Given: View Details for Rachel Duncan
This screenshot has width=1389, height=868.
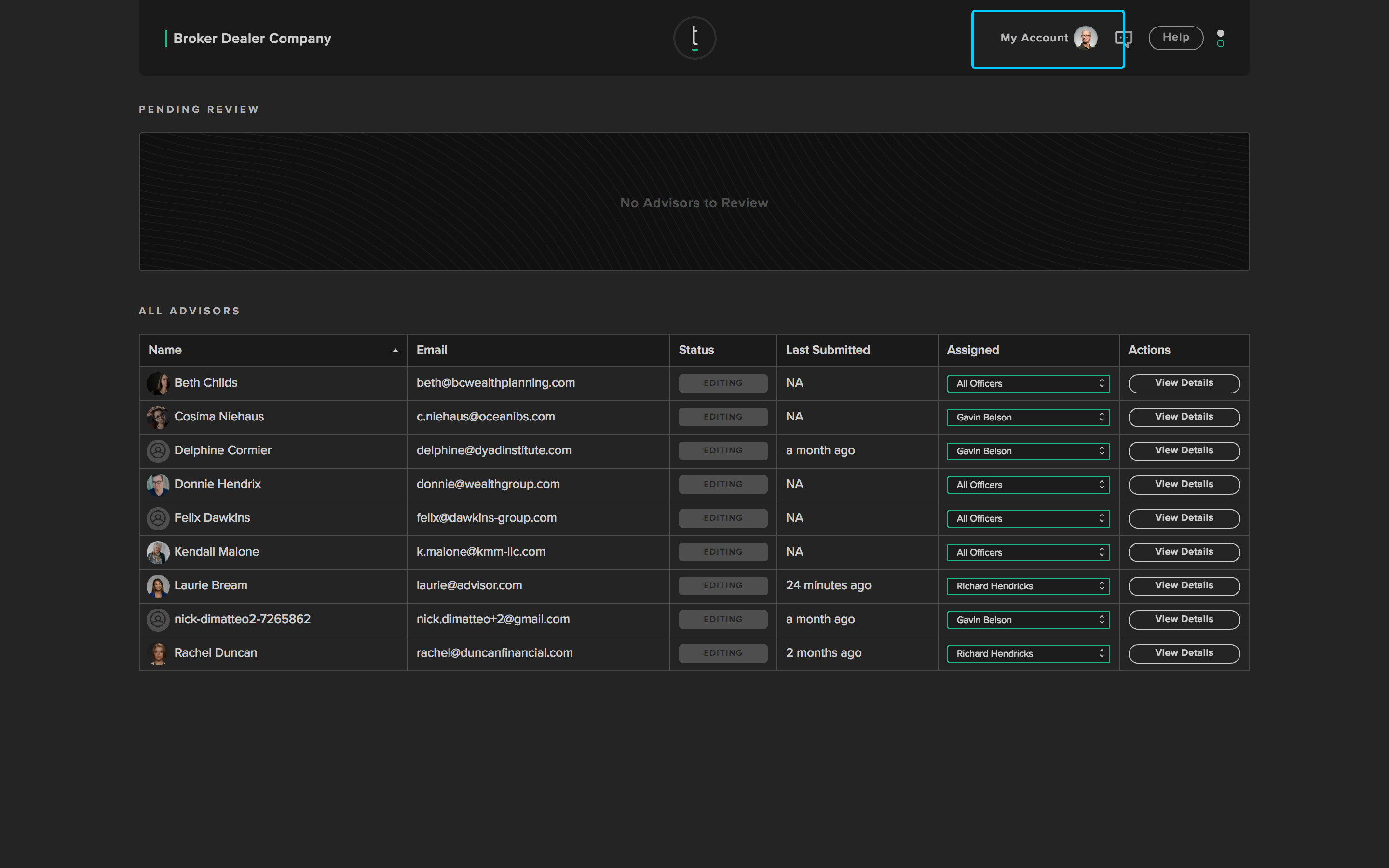Looking at the screenshot, I should click(x=1184, y=653).
